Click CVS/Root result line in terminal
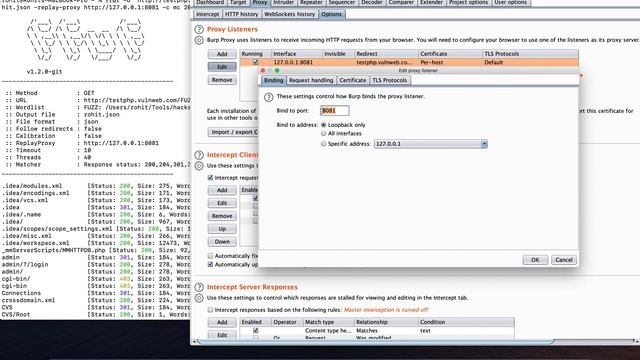640x360 pixels. [96, 315]
